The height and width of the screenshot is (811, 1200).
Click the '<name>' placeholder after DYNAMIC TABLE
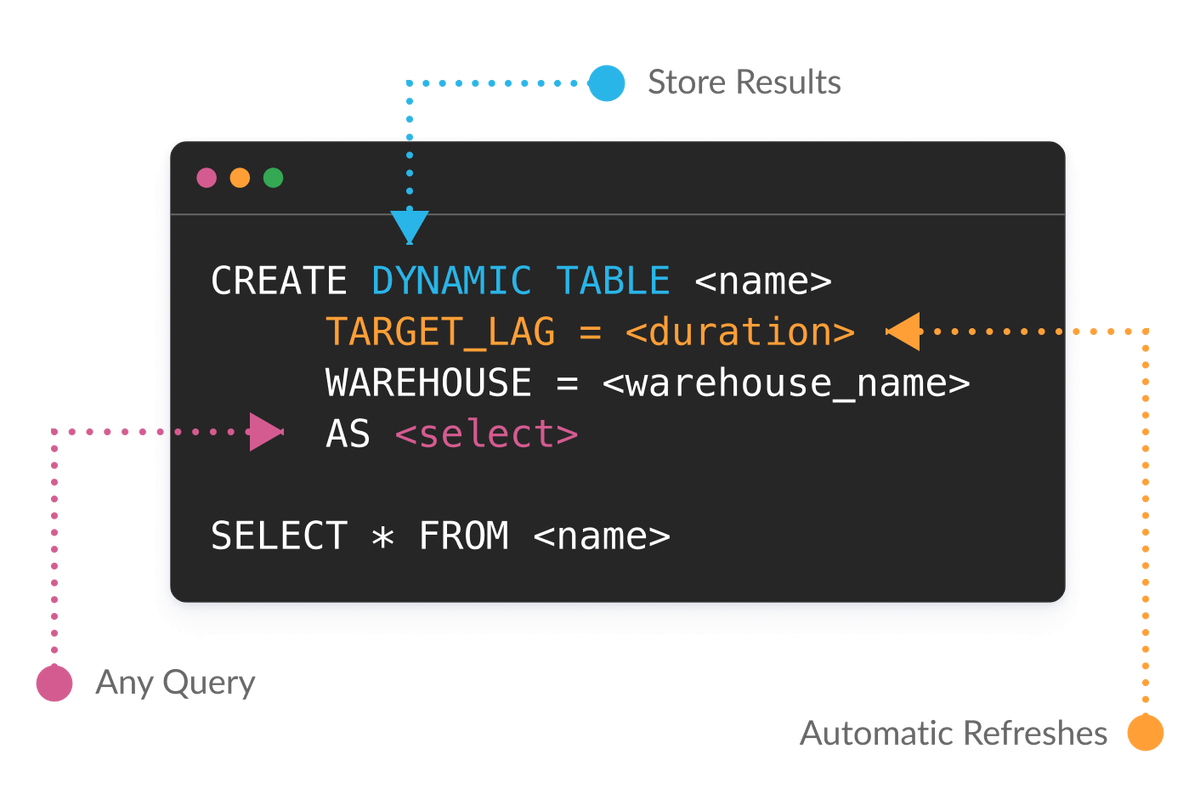click(x=763, y=282)
